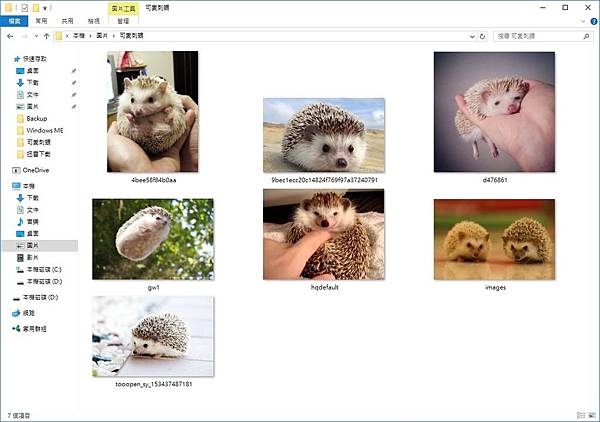Select highlighted 圖片 (Pictures) under This PC
This screenshot has width=600, height=422.
click(40, 246)
